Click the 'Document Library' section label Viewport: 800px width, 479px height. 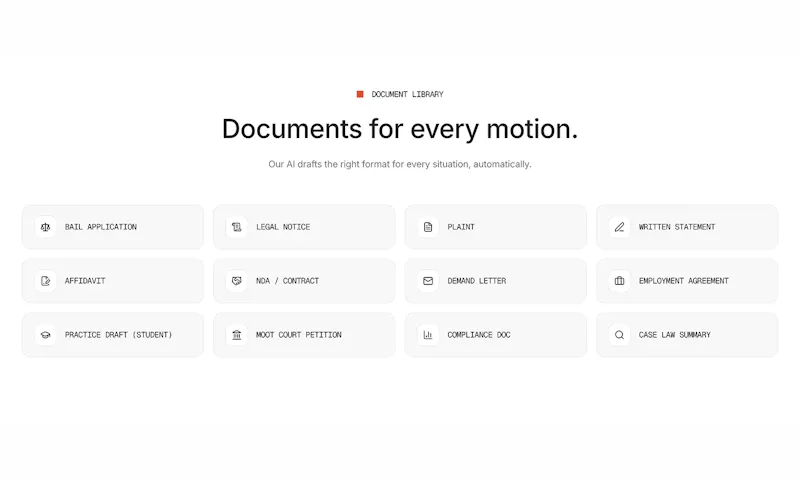(407, 94)
